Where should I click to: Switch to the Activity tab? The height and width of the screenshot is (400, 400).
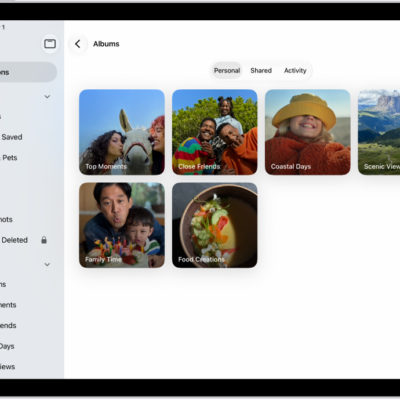(295, 70)
